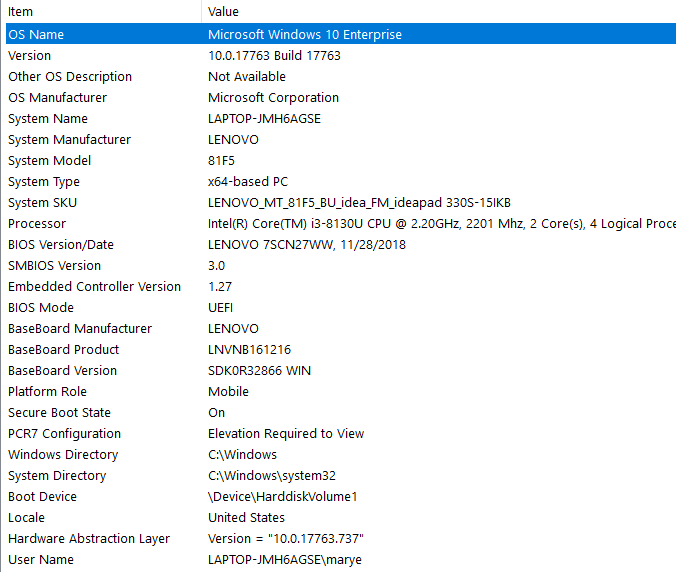Click the value LNVNB161216
676x572 pixels.
pos(249,350)
